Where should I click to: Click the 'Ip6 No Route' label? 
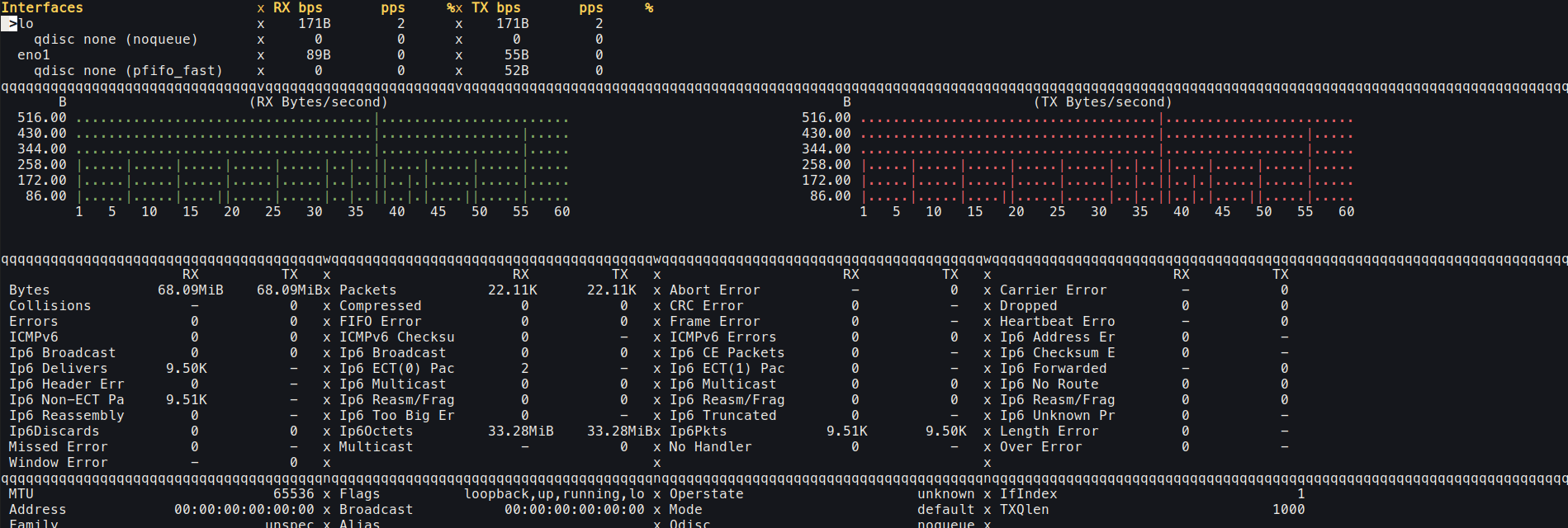(x=1049, y=384)
